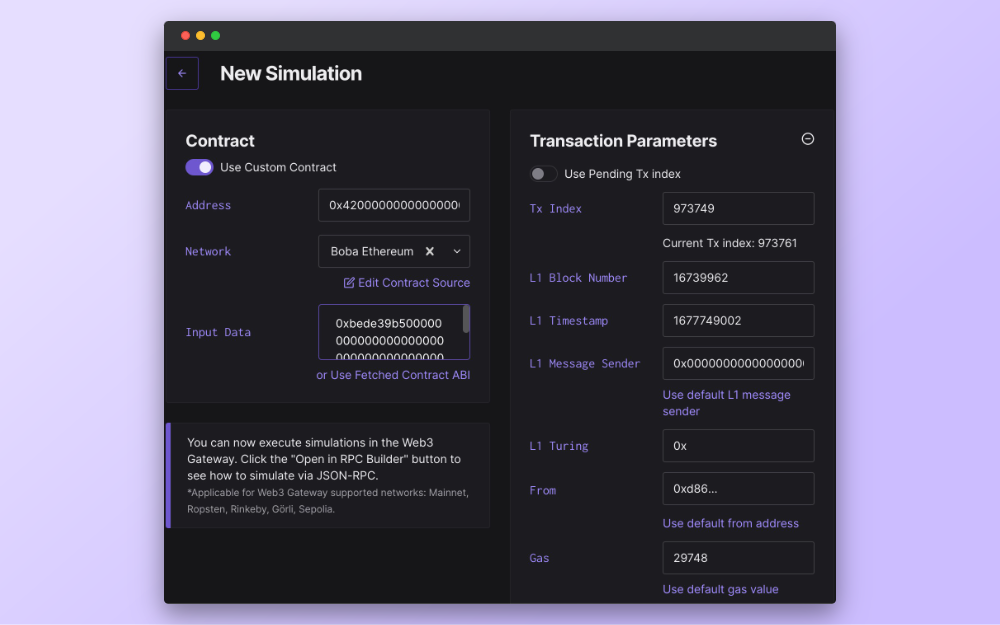Click or Use Fetched Contract ABI link
This screenshot has height=625, width=1000.
(x=393, y=375)
